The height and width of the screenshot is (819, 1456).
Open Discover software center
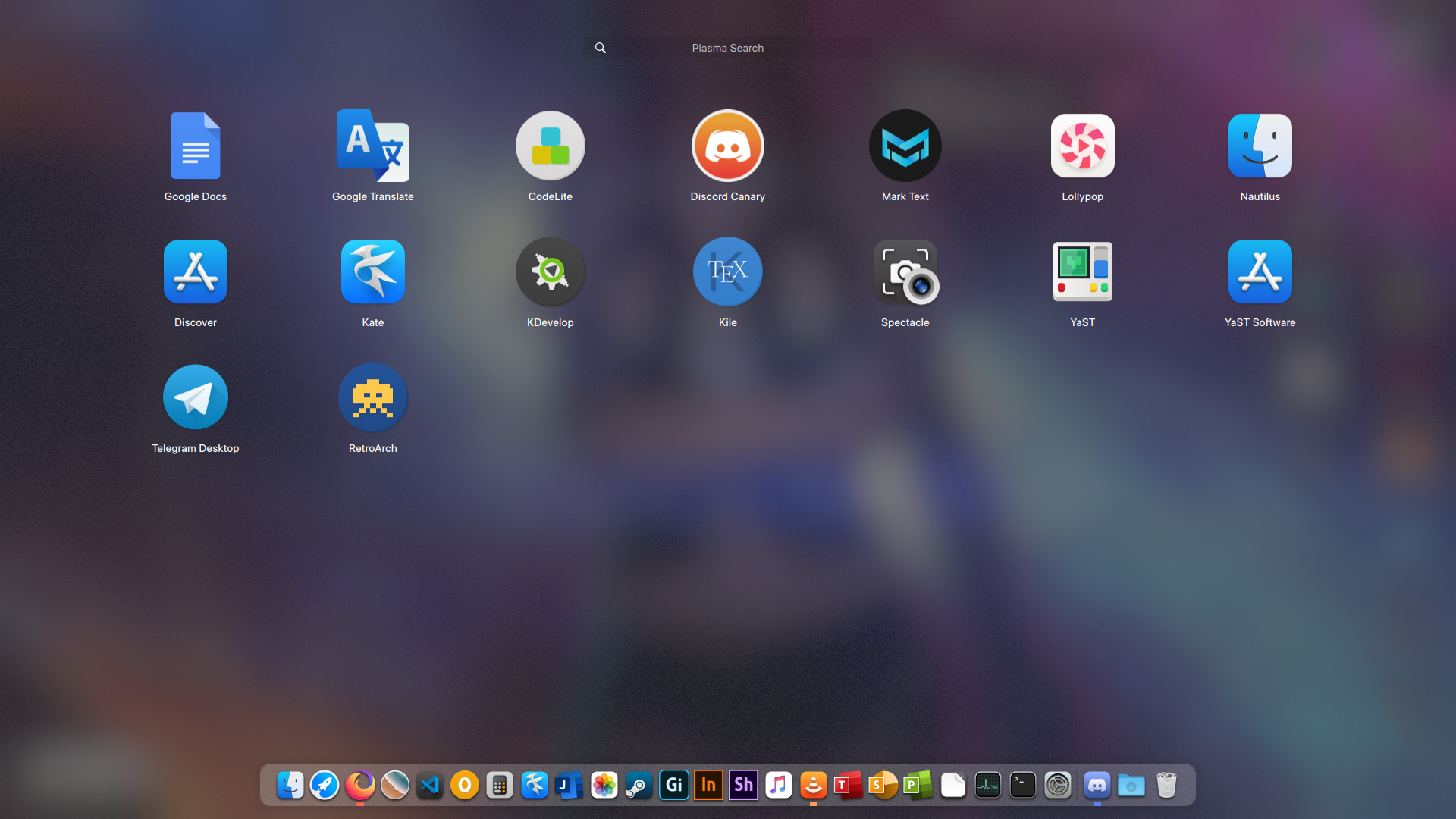point(195,272)
